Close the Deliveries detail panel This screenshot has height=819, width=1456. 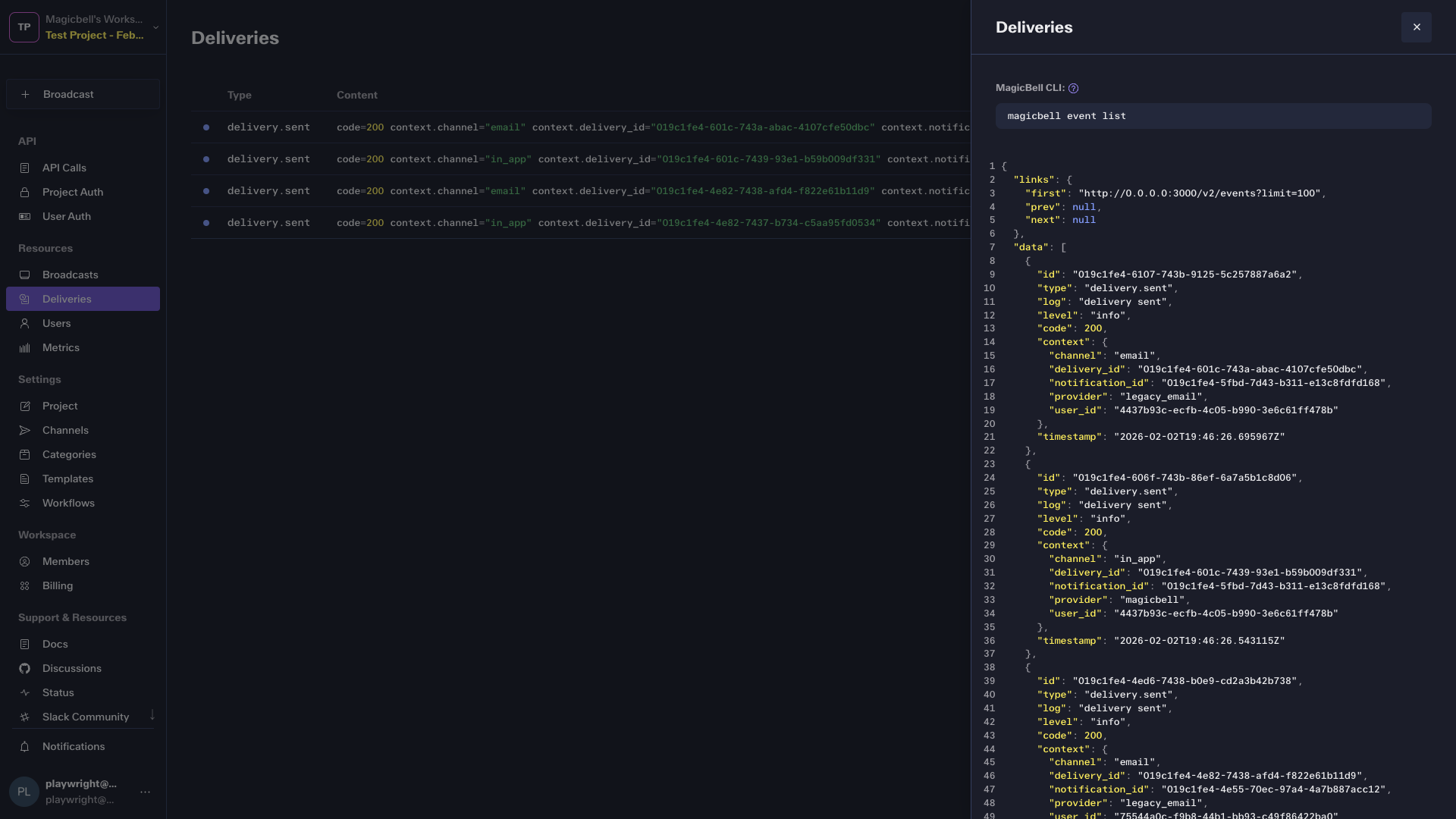coord(1416,27)
